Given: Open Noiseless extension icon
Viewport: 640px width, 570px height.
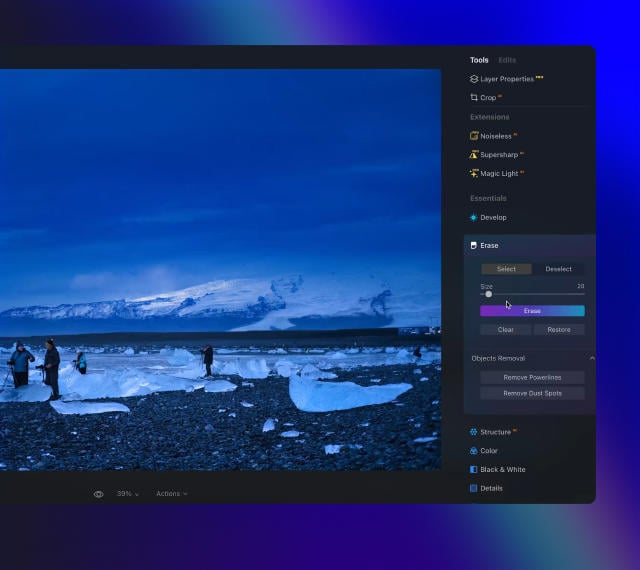Looking at the screenshot, I should [473, 136].
